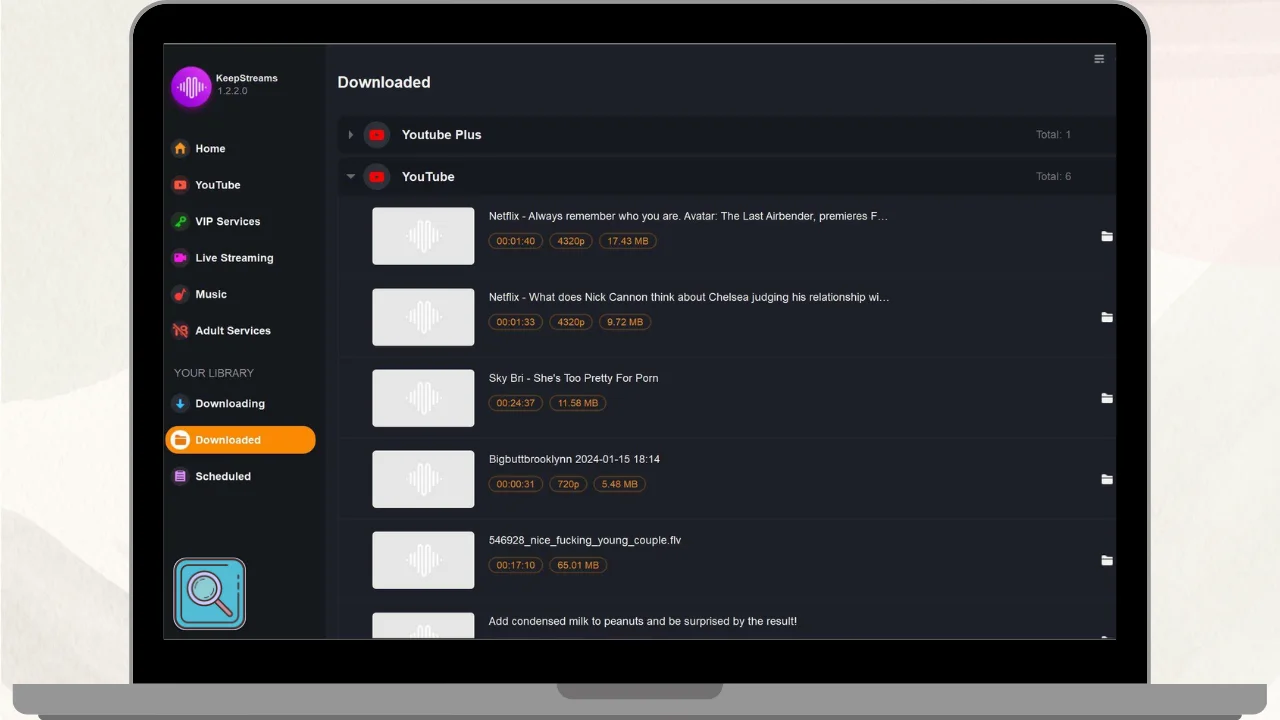Click the magnifier search icon at bottom left

209,594
